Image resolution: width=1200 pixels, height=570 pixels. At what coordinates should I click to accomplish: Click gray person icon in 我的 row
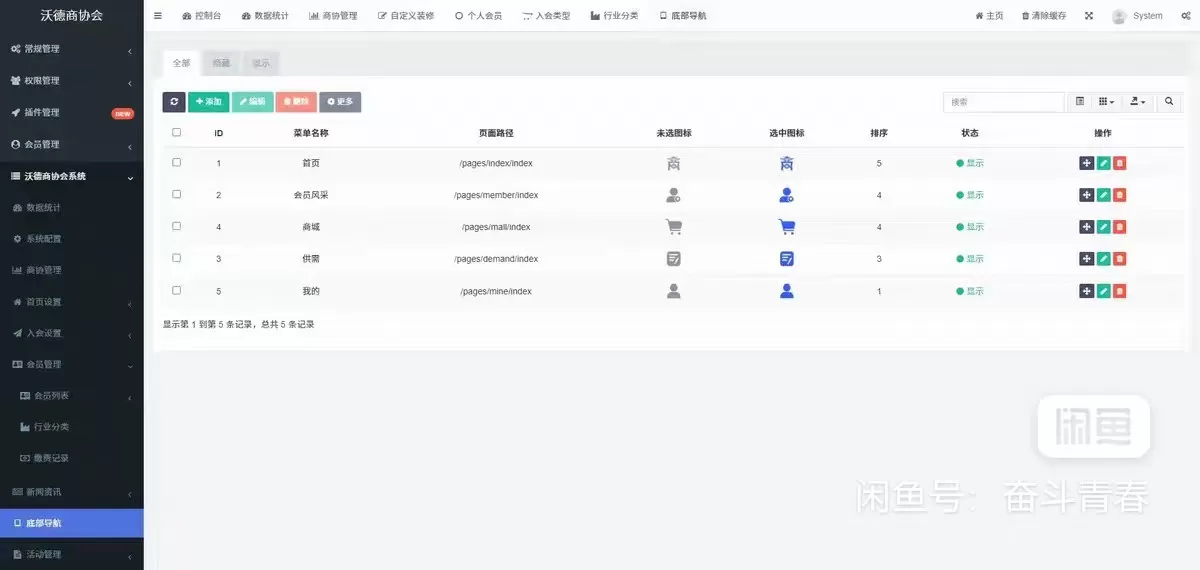coord(674,291)
